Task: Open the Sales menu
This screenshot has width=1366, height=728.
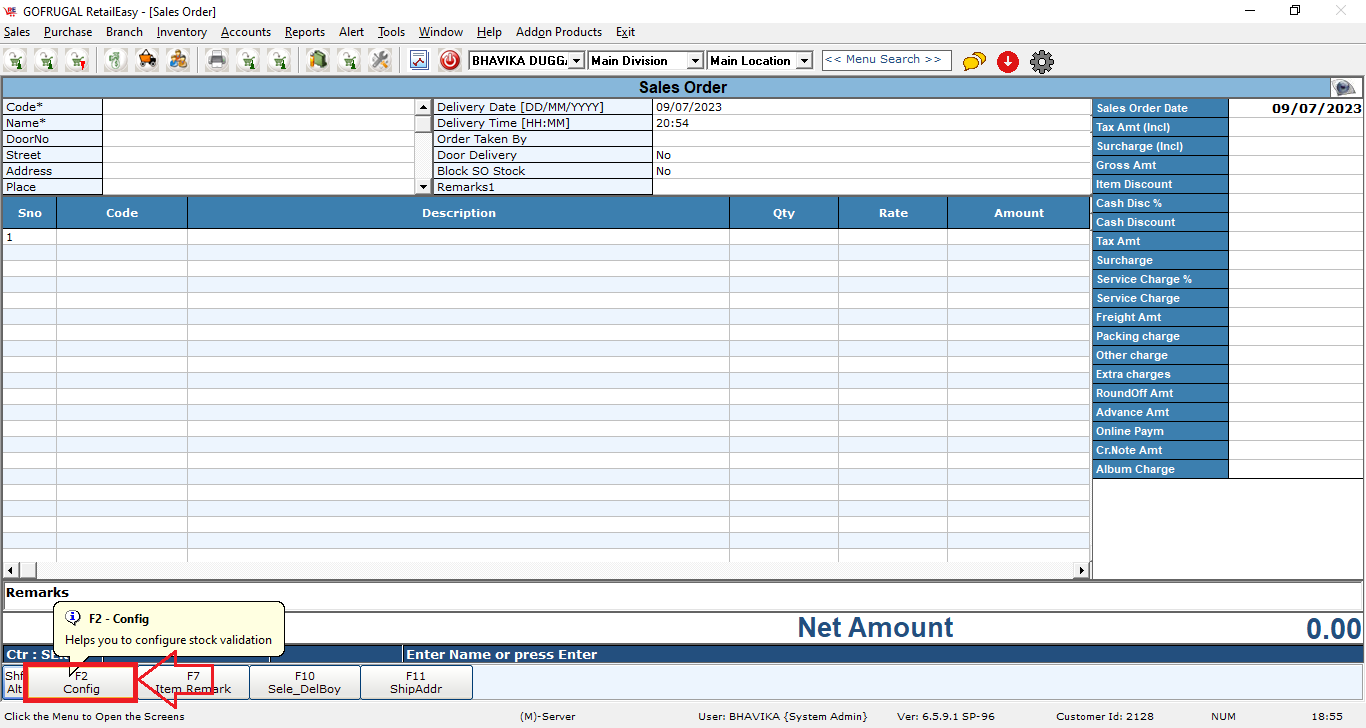Action: (x=17, y=32)
